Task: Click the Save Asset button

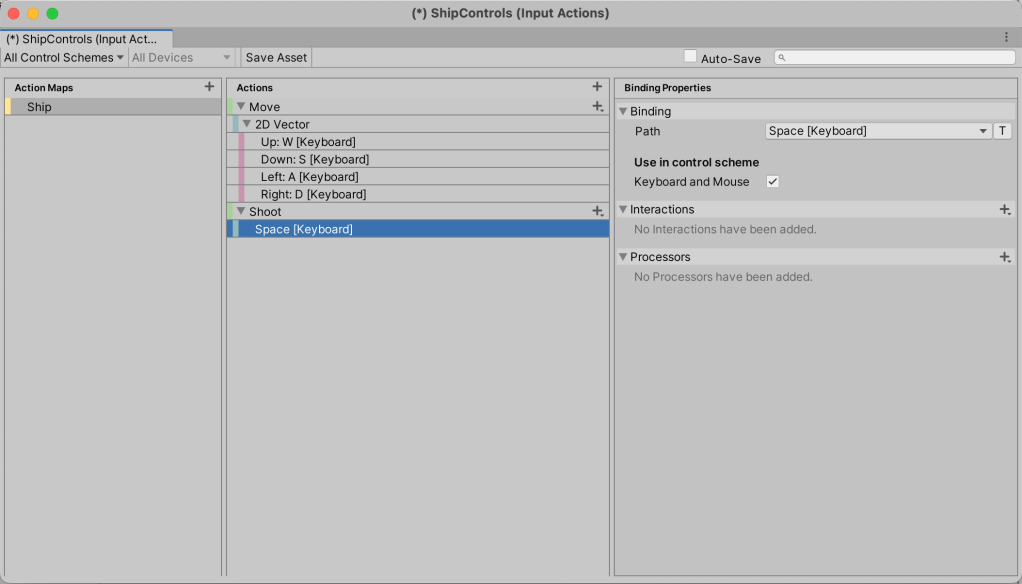Action: point(276,58)
